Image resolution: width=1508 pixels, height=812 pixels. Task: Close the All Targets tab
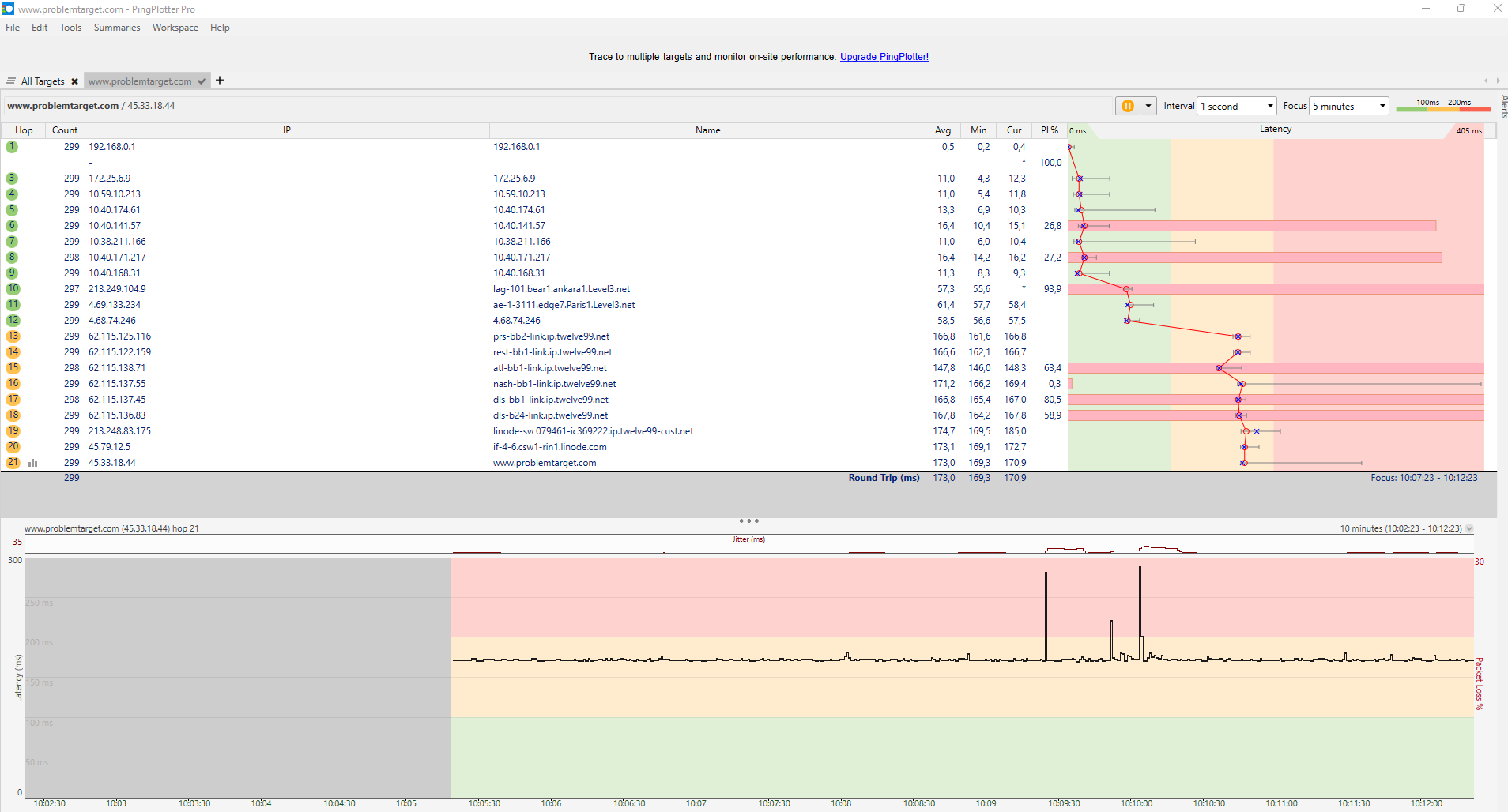[74, 81]
